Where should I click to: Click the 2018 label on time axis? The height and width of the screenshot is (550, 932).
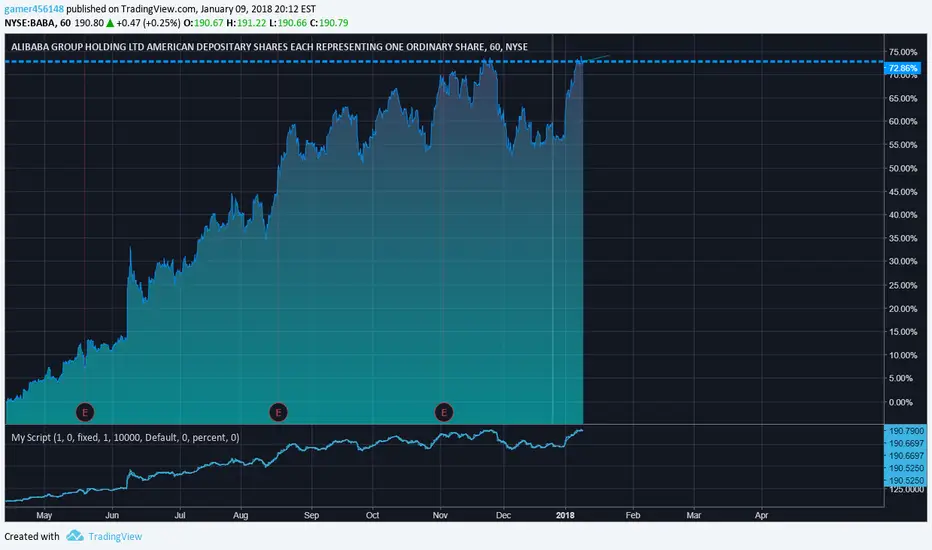pos(565,515)
